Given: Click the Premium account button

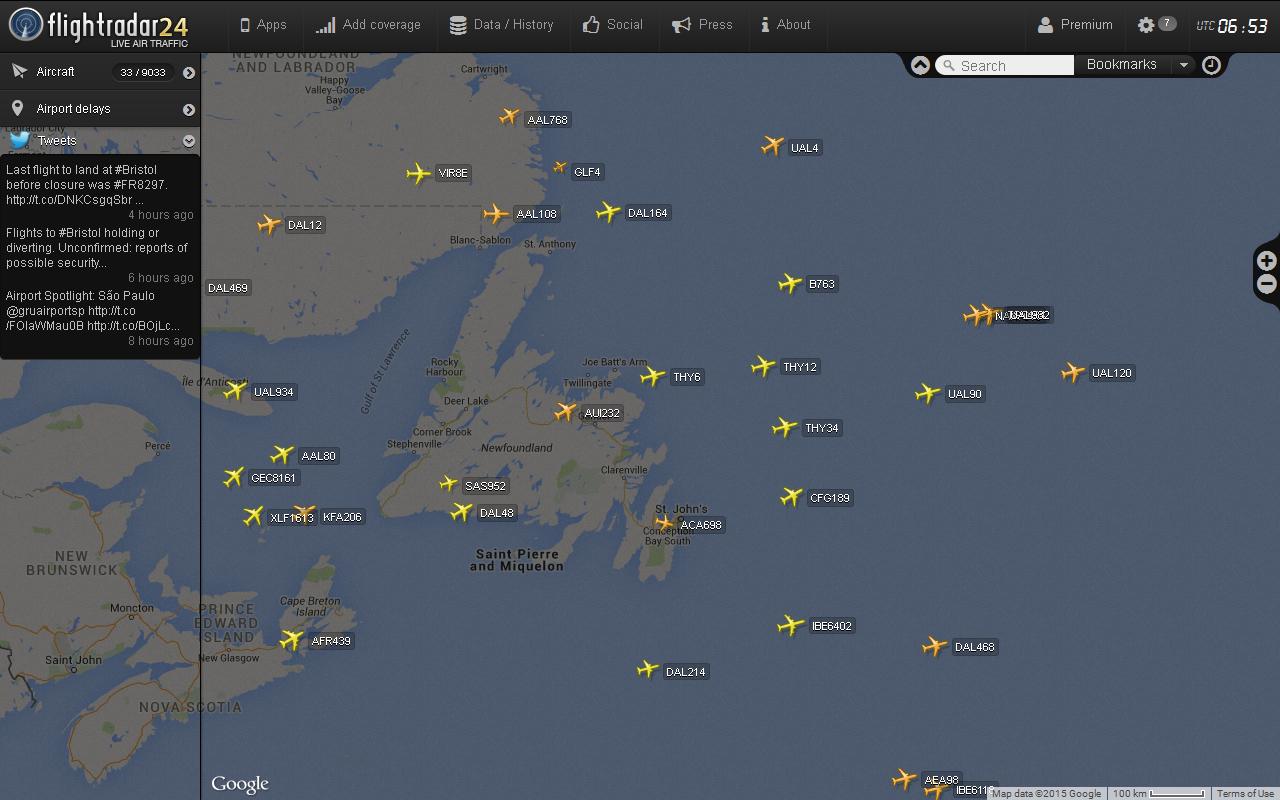Looking at the screenshot, I should click(1075, 25).
